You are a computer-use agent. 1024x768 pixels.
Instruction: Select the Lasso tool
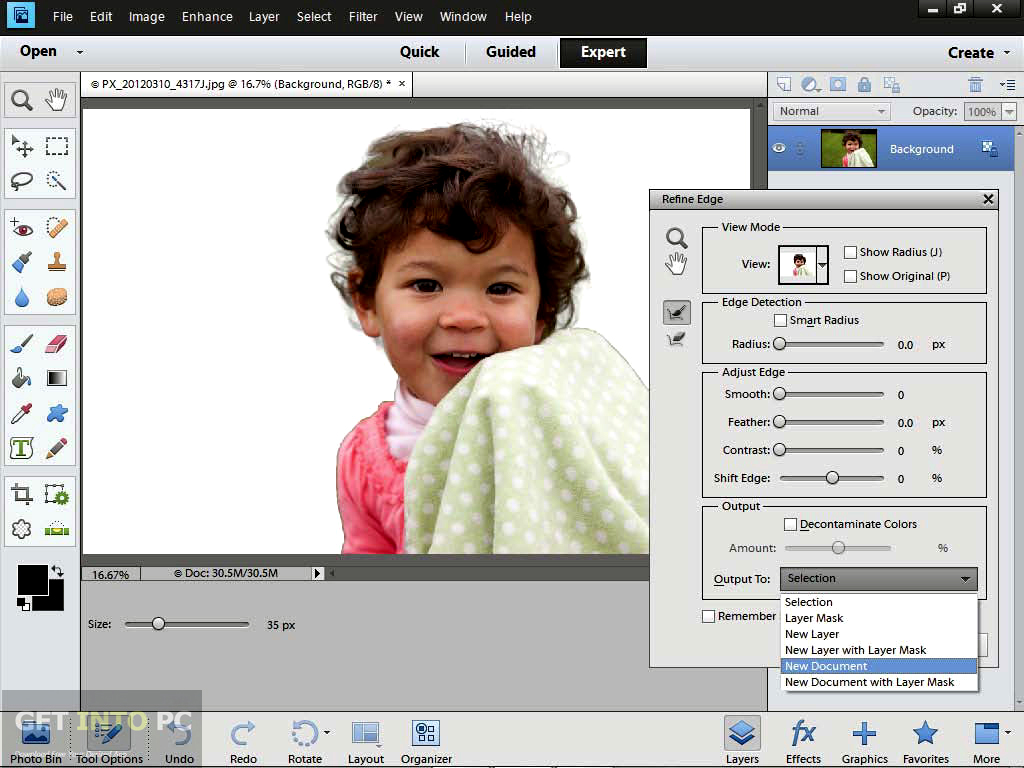pyautogui.click(x=22, y=180)
